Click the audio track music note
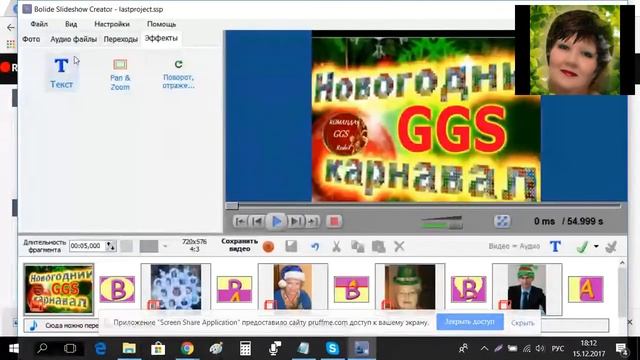640x360 pixels. coord(34,325)
